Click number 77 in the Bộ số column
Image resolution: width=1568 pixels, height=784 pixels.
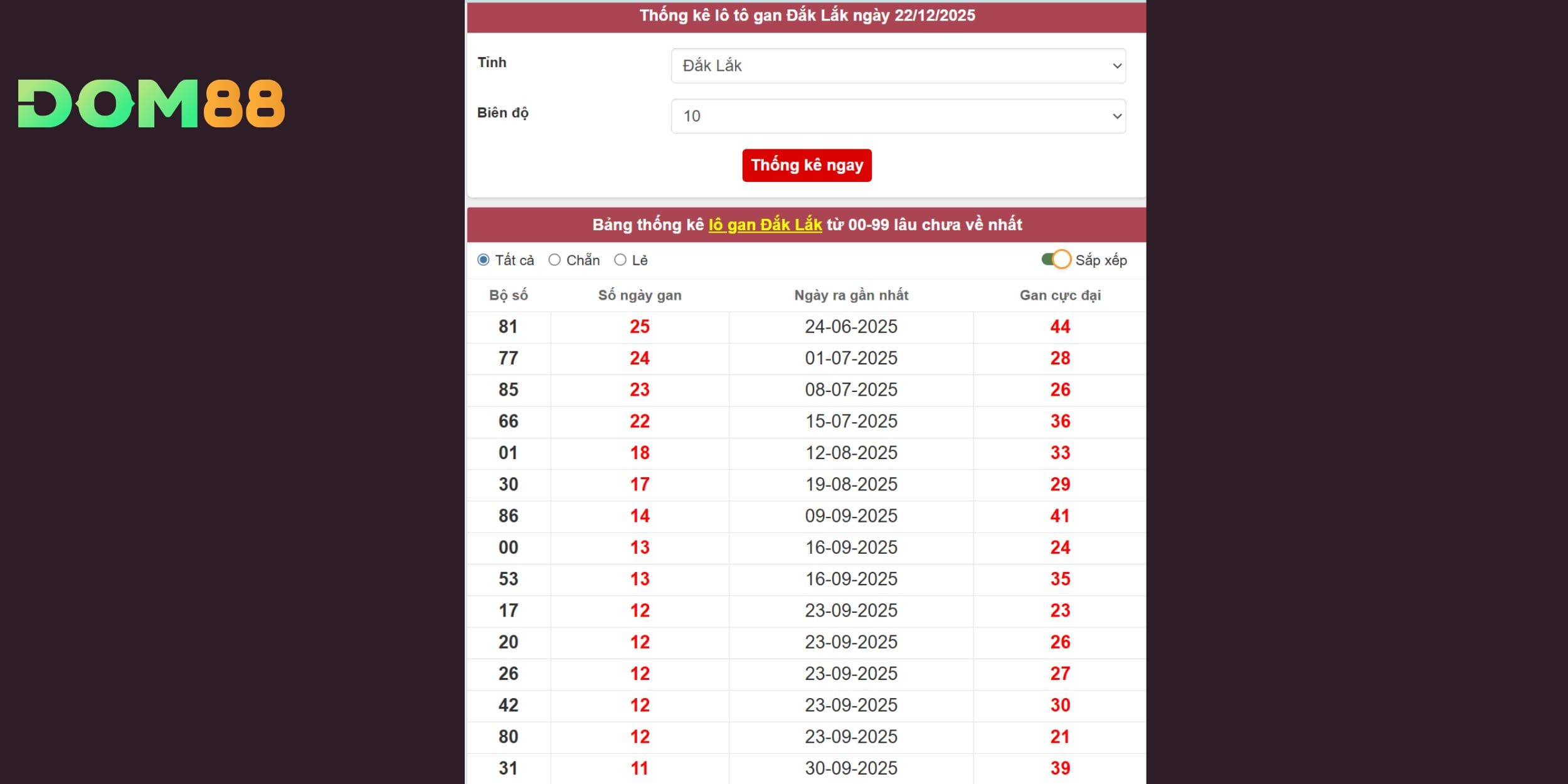point(508,358)
